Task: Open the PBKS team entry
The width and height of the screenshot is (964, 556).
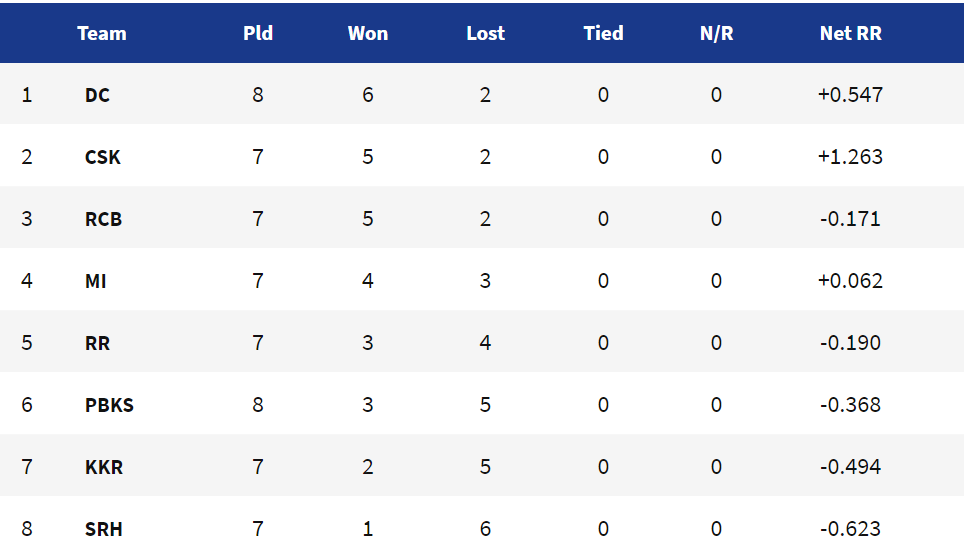Action: coord(109,405)
